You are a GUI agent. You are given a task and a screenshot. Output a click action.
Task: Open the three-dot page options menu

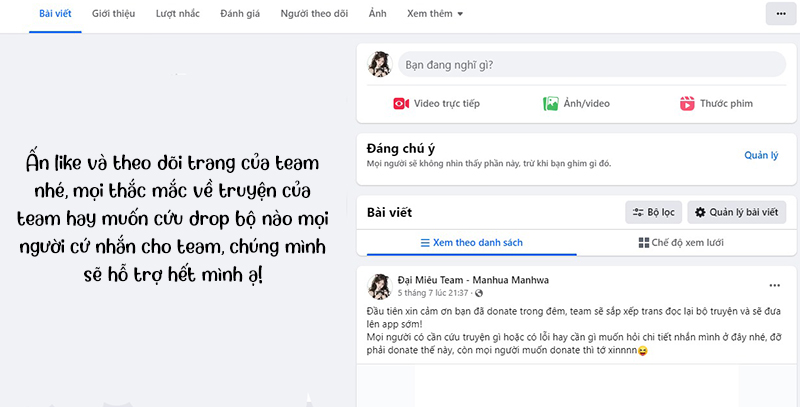coord(779,14)
